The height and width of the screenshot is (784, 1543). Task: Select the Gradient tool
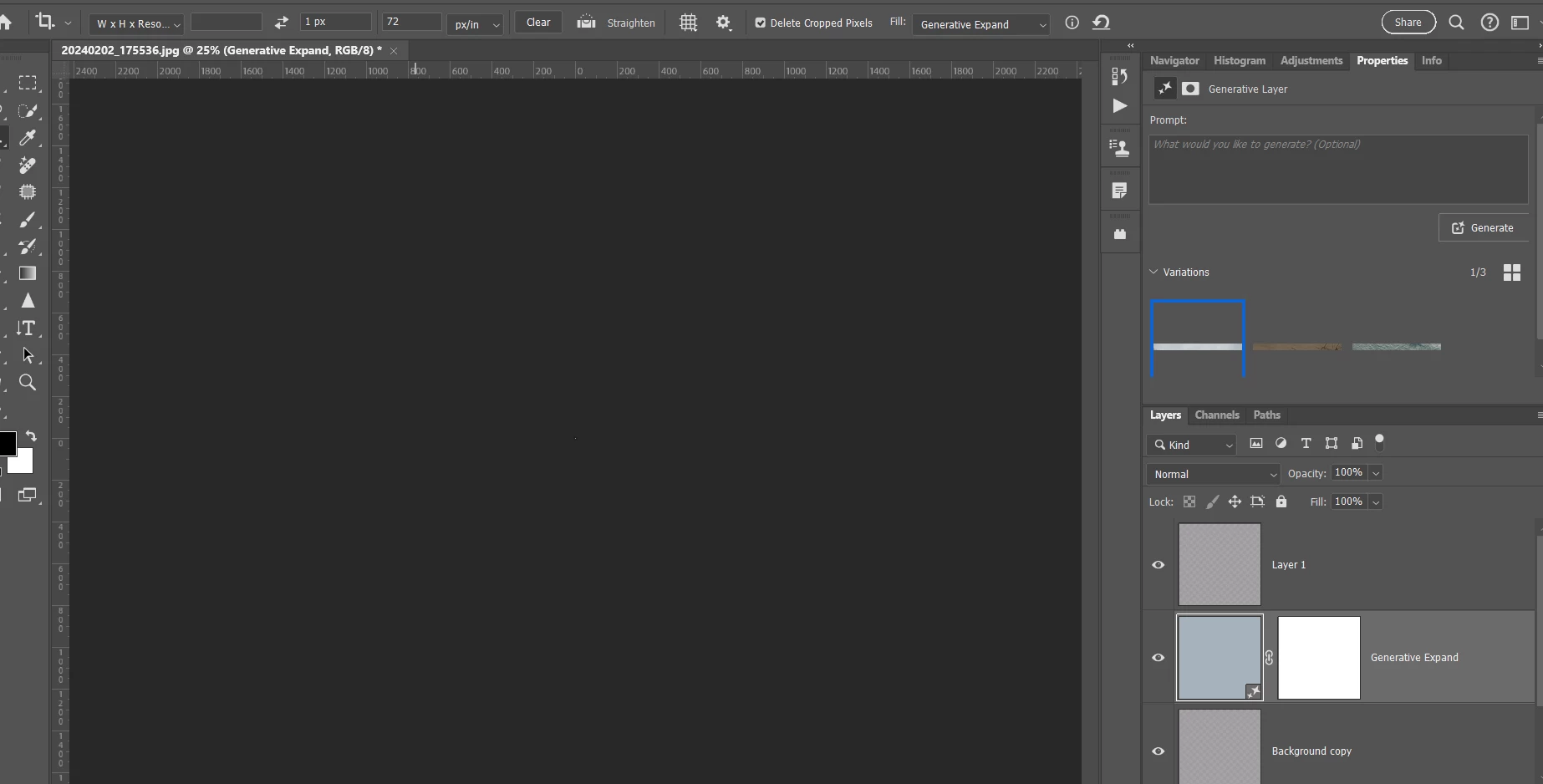click(28, 273)
